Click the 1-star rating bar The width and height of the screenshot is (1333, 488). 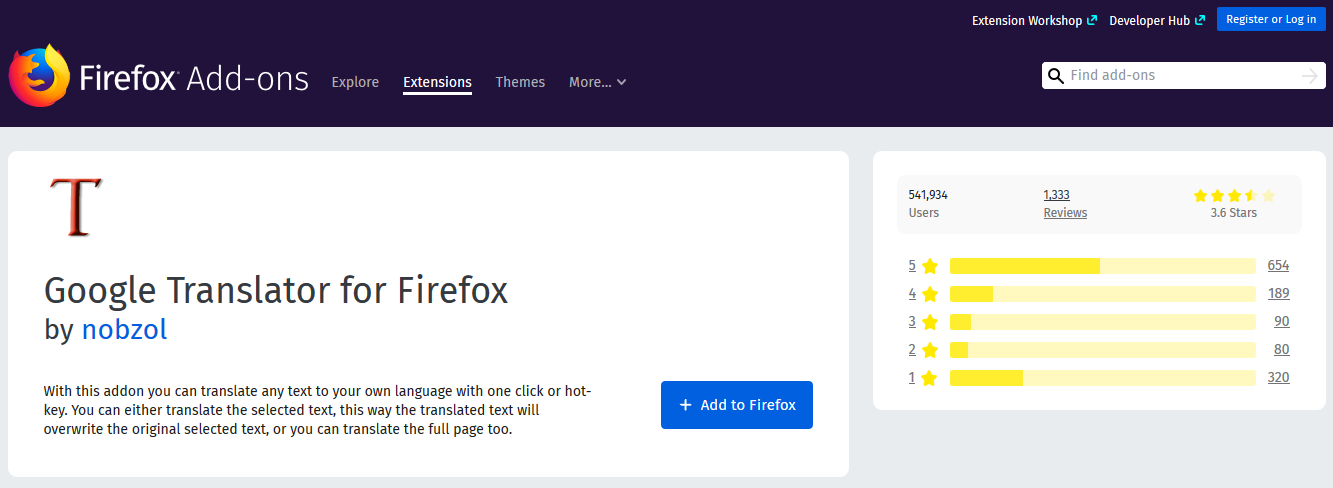pos(1102,378)
